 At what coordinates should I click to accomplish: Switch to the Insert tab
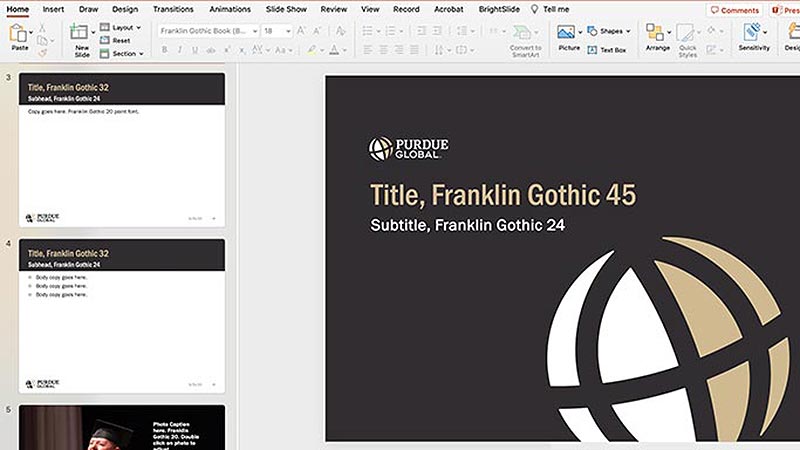tap(53, 9)
